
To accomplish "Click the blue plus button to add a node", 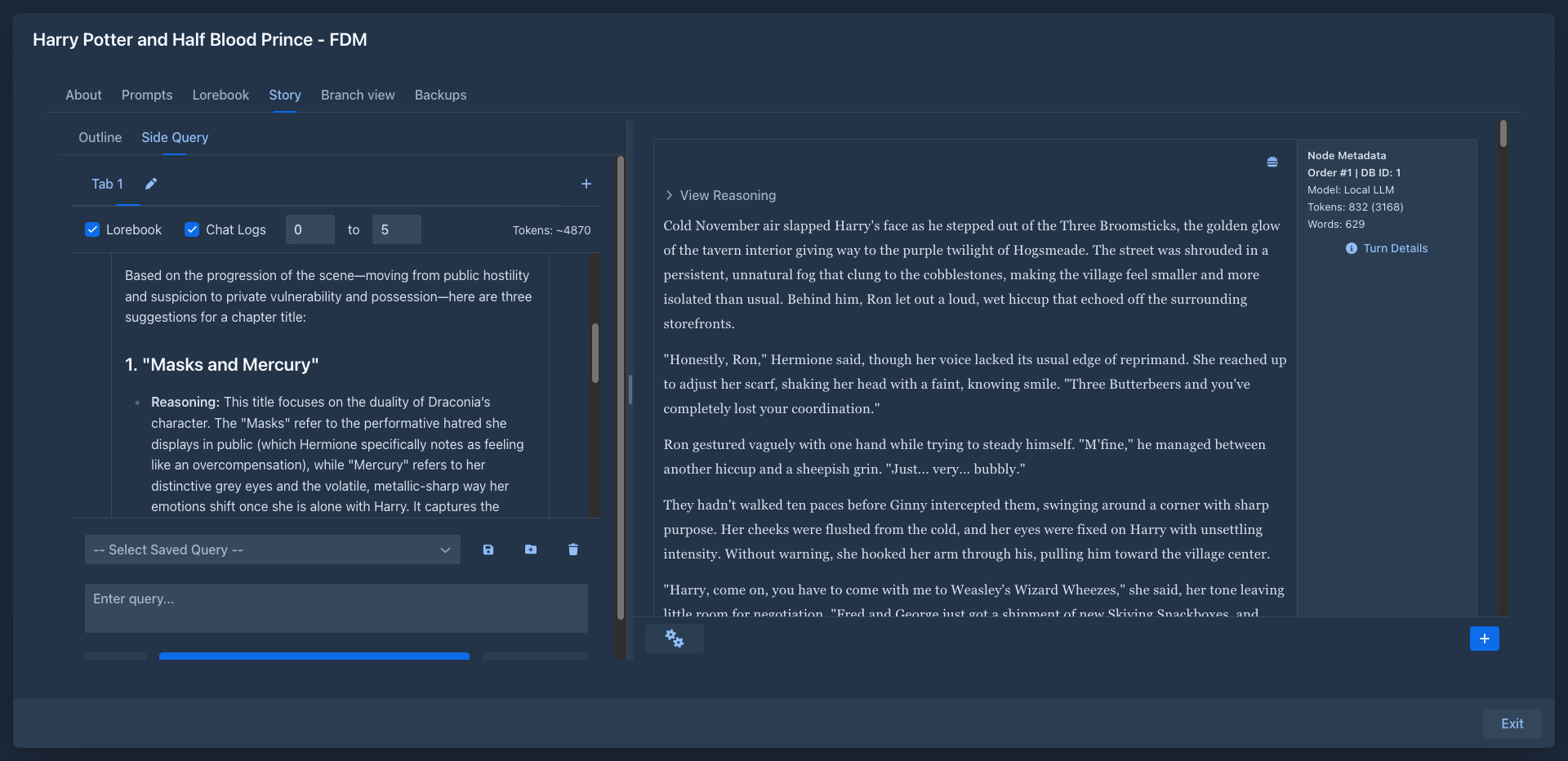I will 1485,639.
